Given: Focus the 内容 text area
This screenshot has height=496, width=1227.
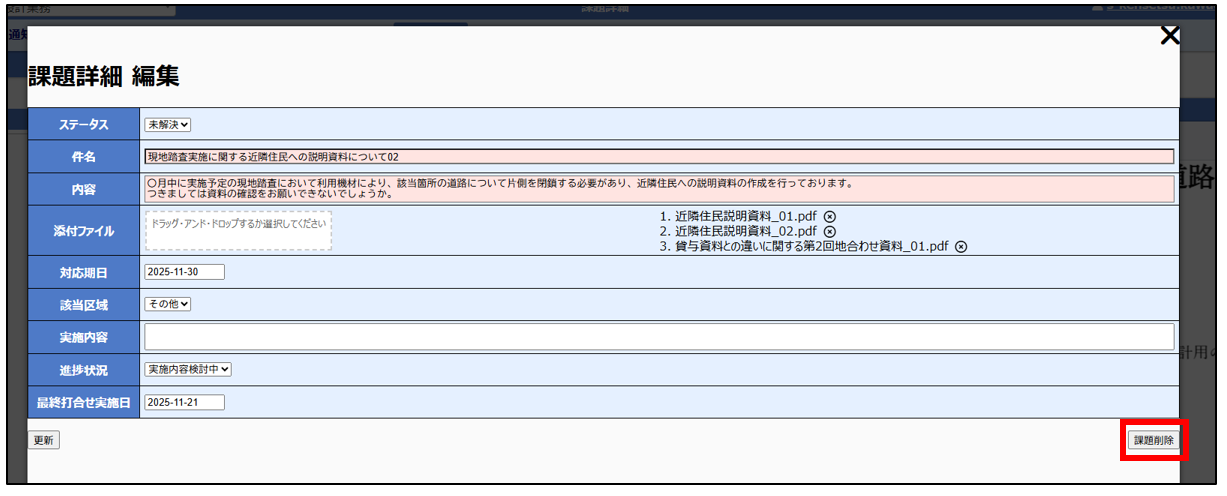Looking at the screenshot, I should click(659, 189).
